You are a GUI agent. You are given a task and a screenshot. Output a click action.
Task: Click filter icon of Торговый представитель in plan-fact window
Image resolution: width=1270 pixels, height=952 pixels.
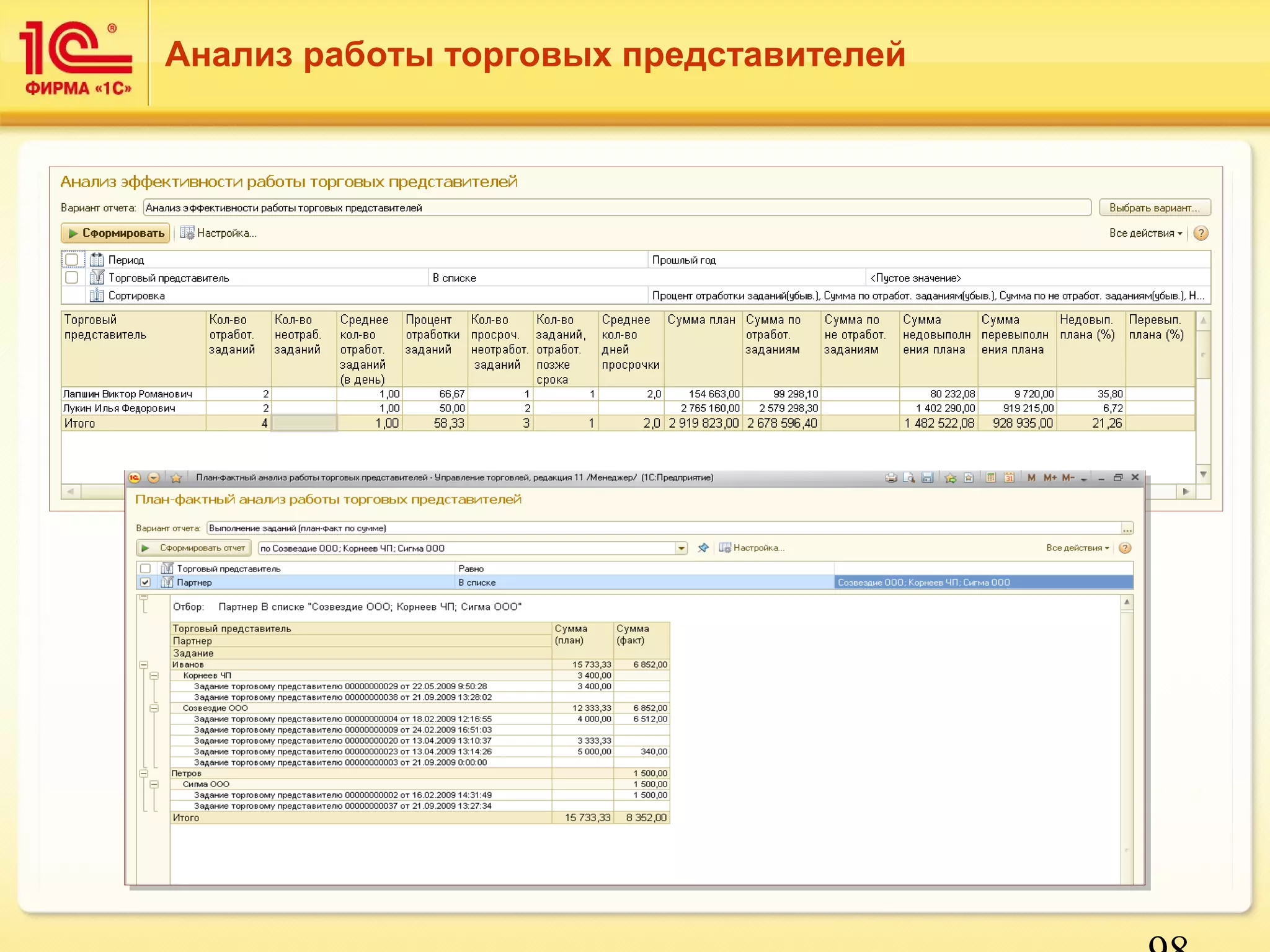click(167, 568)
